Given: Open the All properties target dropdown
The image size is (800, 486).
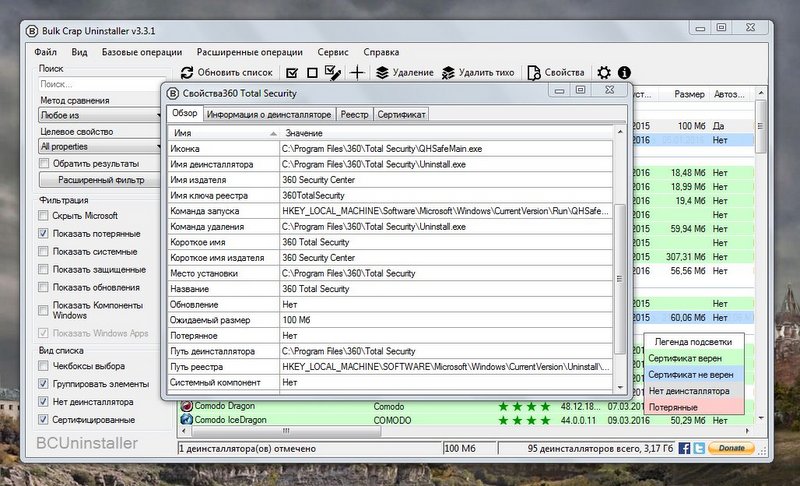Looking at the screenshot, I should (100, 146).
